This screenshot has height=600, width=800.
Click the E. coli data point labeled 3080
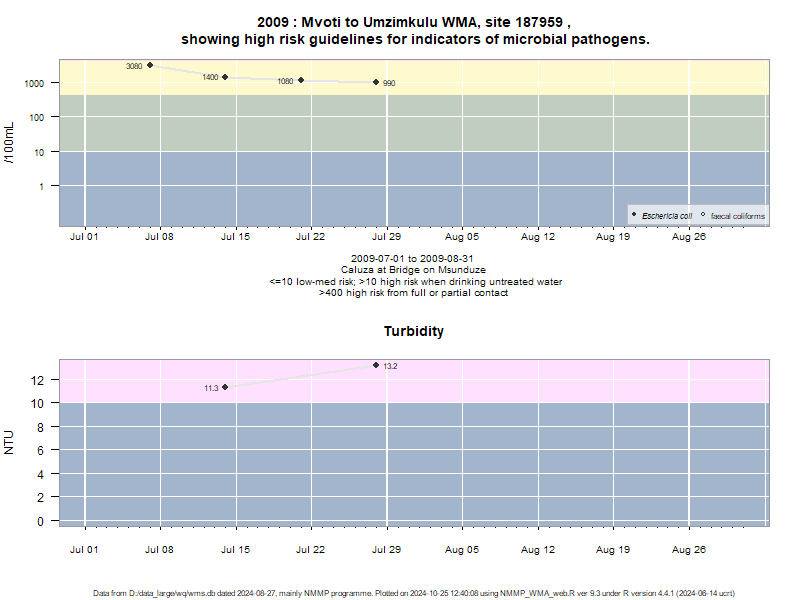click(150, 65)
